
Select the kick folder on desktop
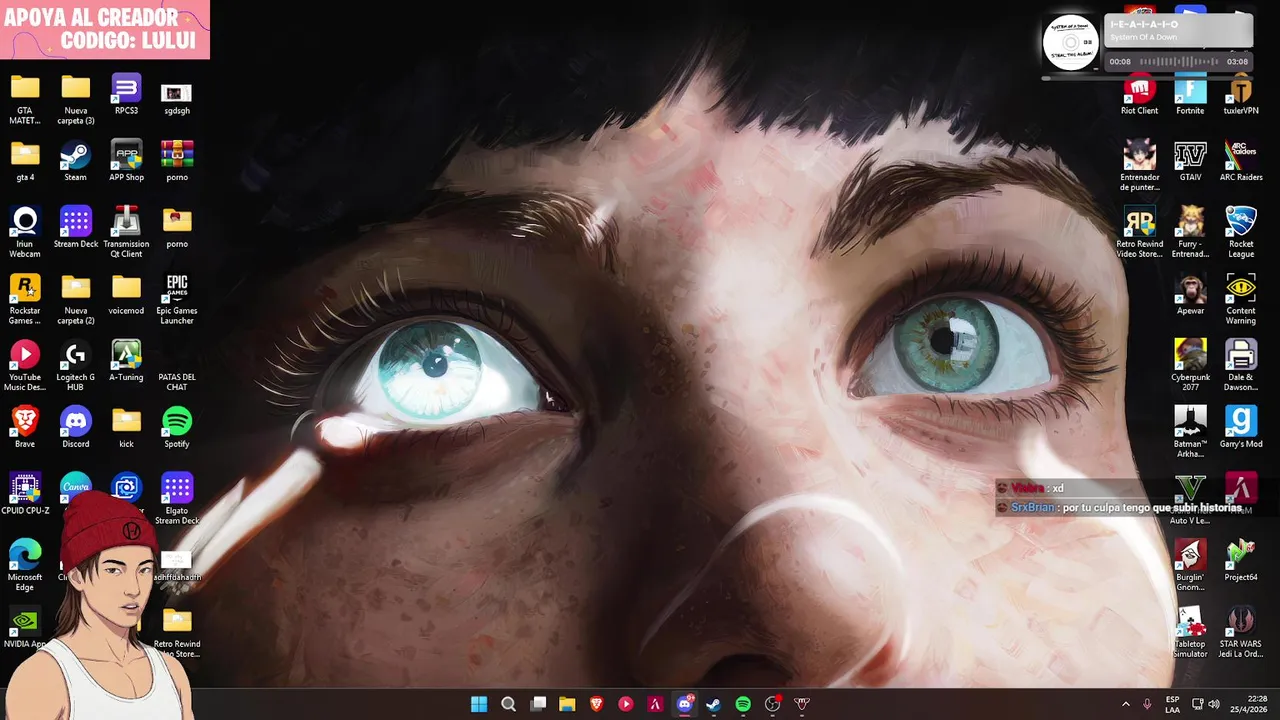click(126, 428)
